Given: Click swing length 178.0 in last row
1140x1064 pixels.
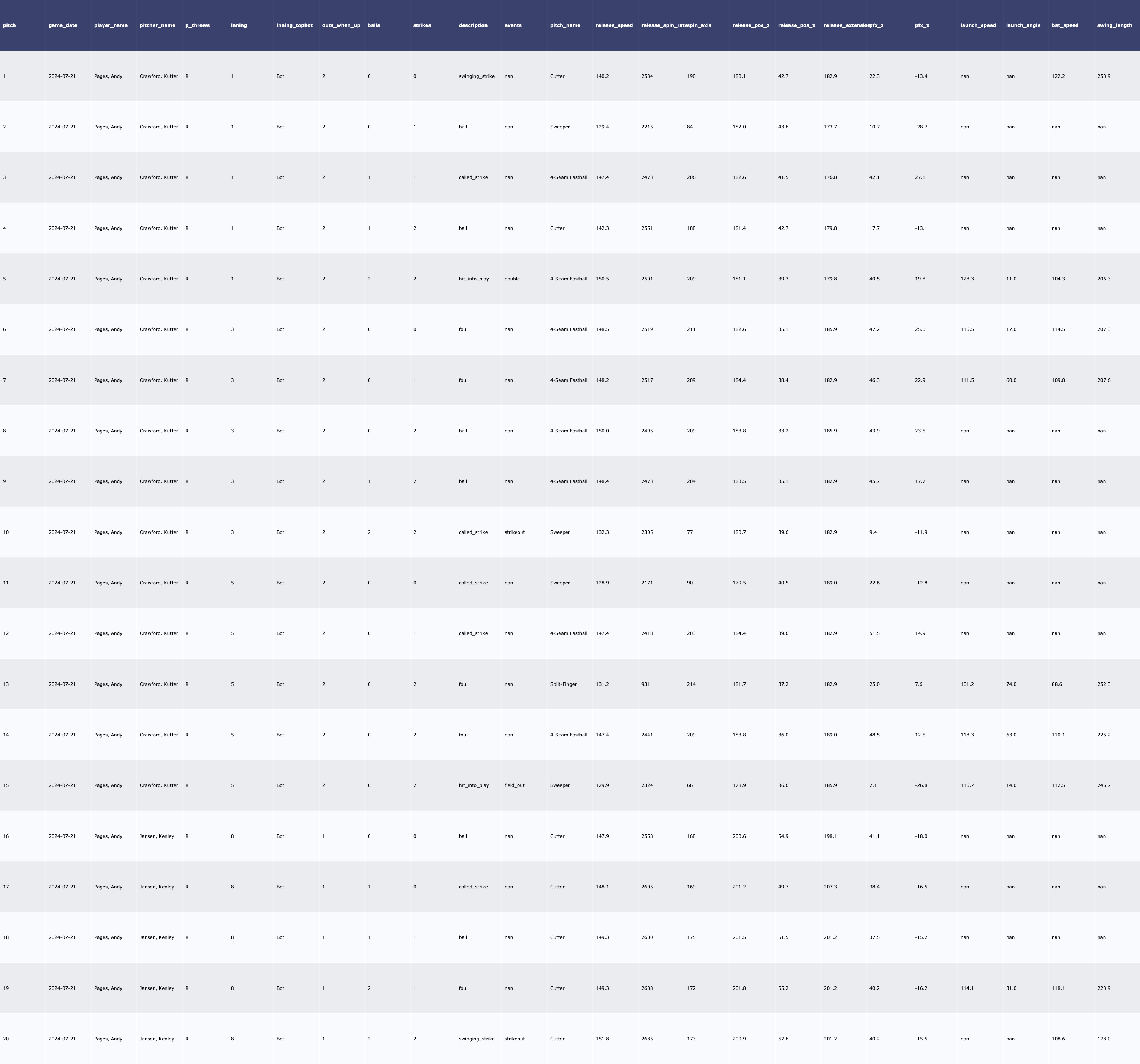Looking at the screenshot, I should (x=1103, y=1039).
